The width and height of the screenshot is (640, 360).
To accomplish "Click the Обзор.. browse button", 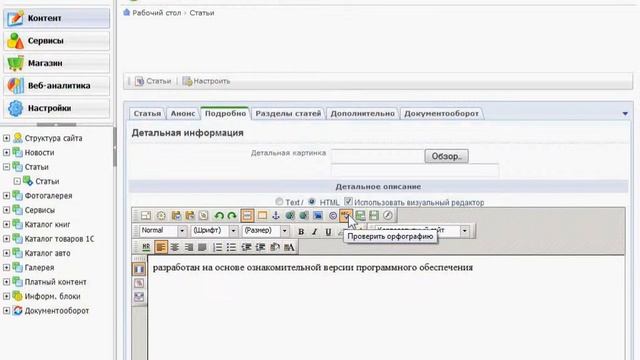I will (447, 156).
